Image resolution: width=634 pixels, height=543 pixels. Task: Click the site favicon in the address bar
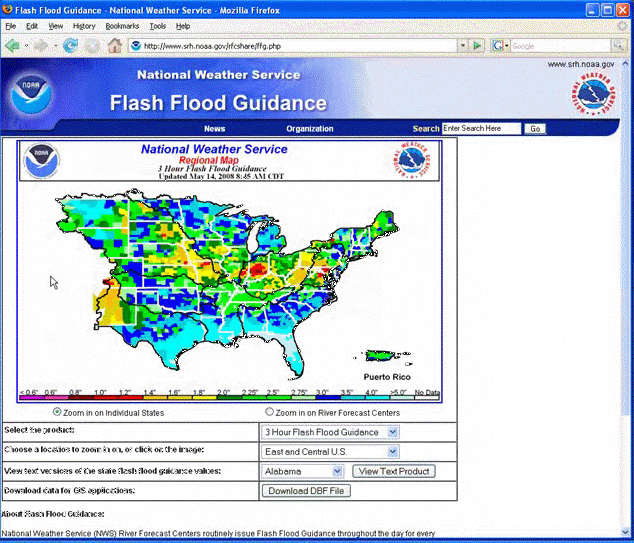pyautogui.click(x=136, y=46)
